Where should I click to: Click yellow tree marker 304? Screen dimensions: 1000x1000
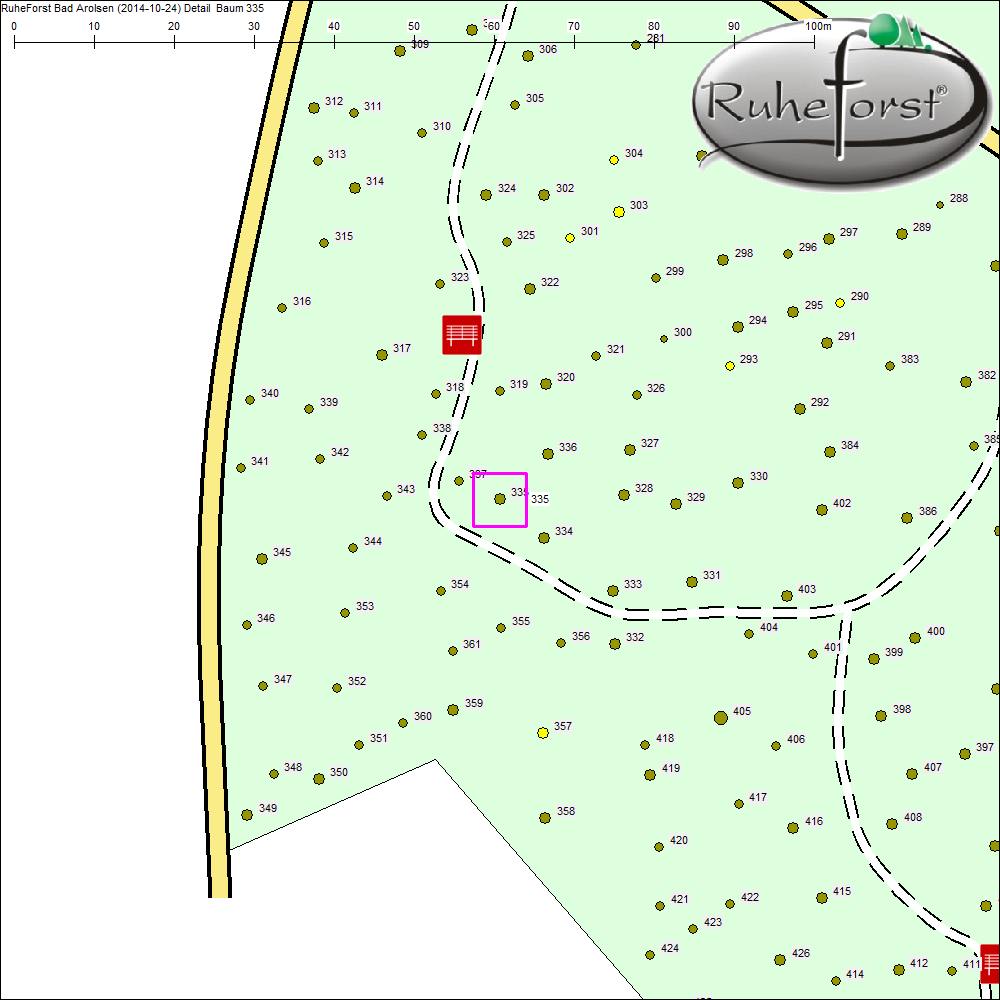(x=614, y=160)
